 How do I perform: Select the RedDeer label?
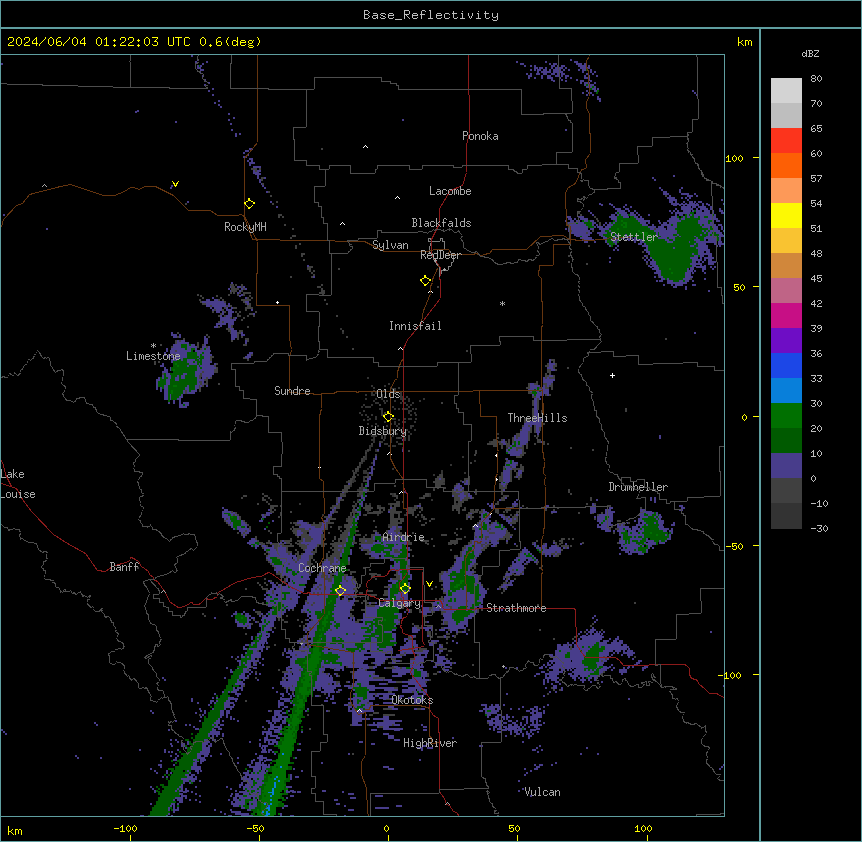tap(440, 255)
